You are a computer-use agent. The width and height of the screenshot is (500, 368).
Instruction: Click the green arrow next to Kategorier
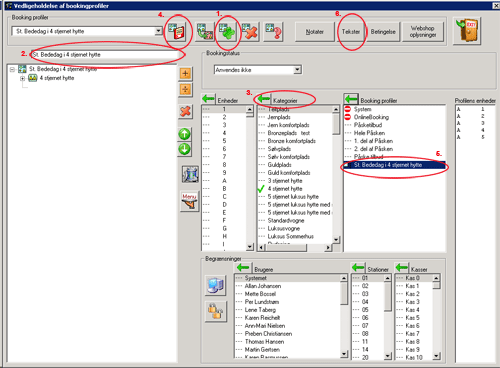(264, 99)
